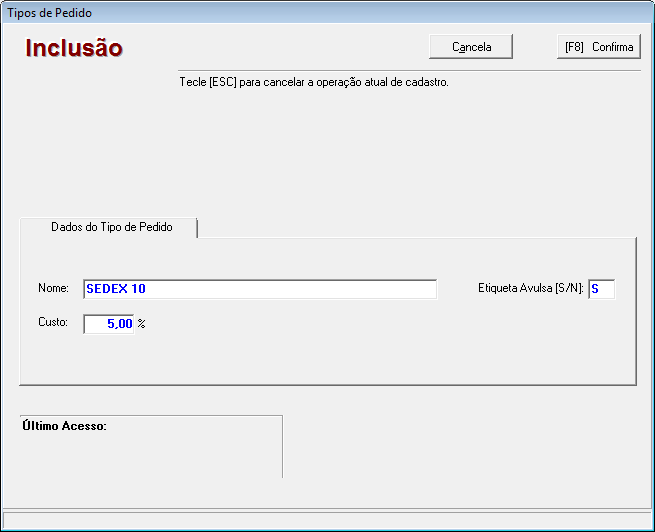Click the Inclusão heading
Screen dimensions: 655x532
coord(74,48)
